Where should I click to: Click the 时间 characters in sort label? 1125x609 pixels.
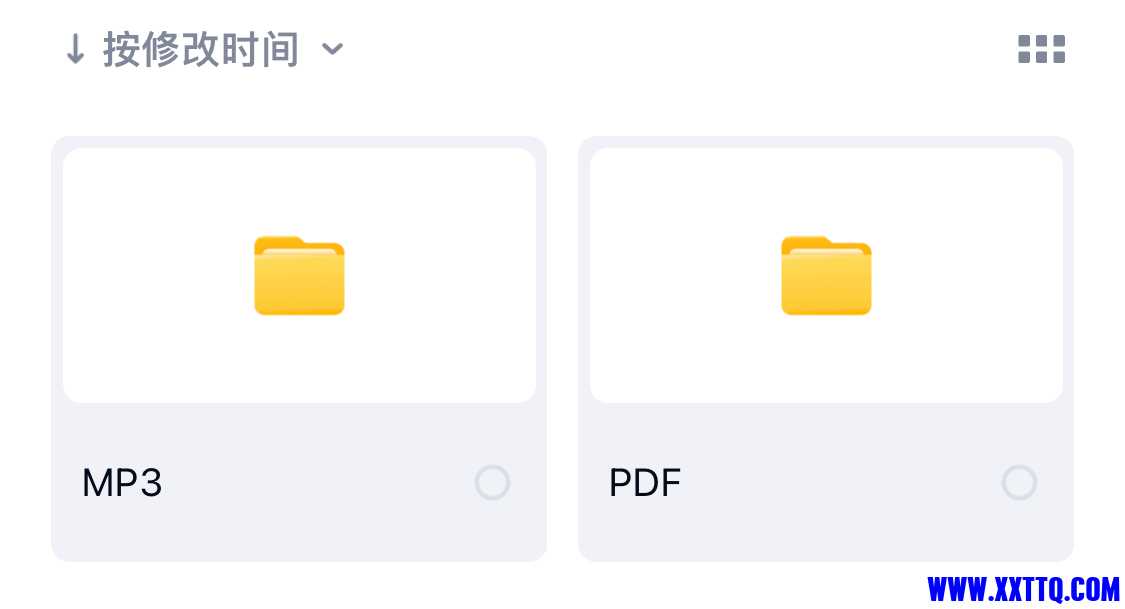(260, 49)
